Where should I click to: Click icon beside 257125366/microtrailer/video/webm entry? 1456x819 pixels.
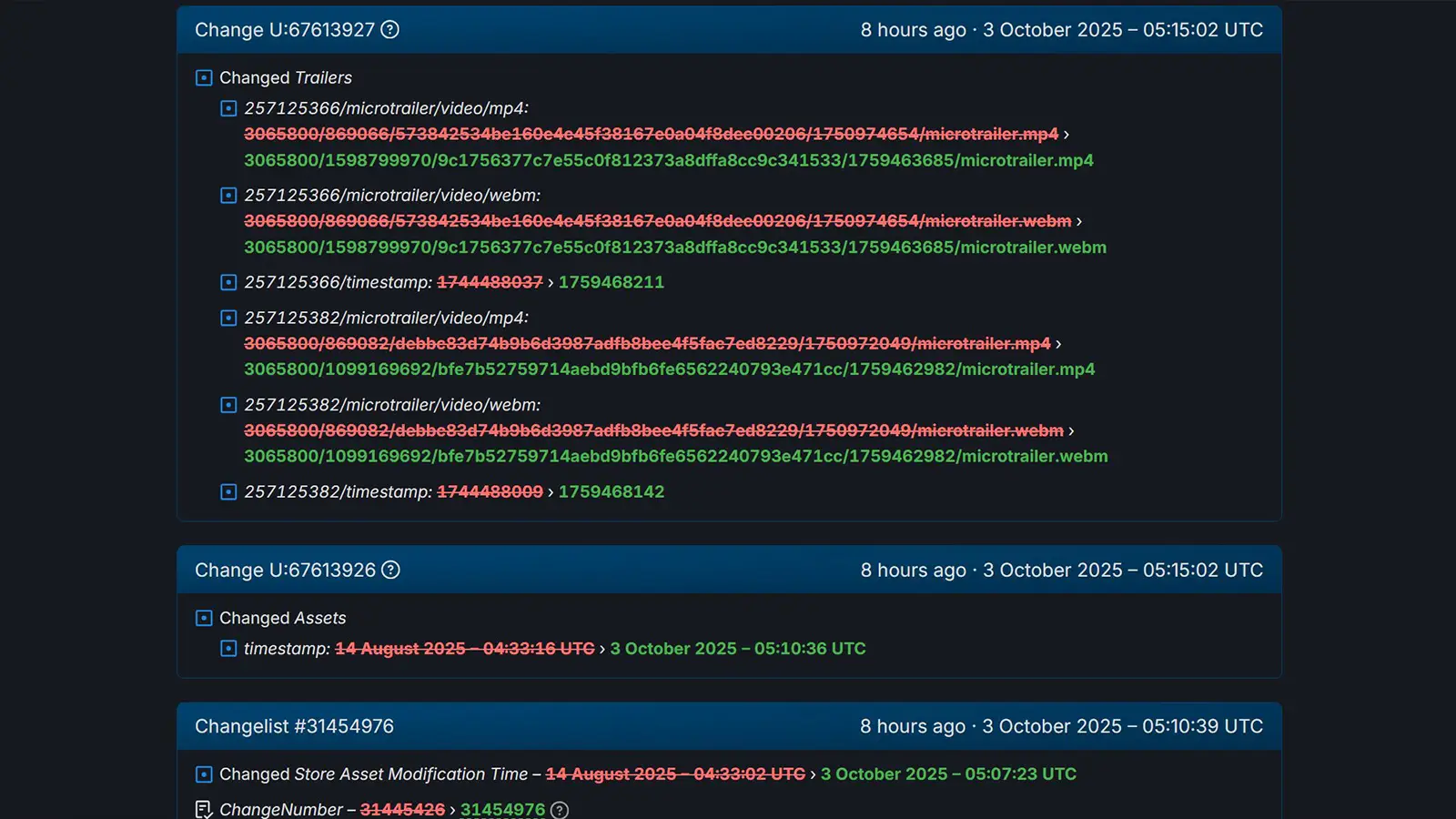[228, 196]
